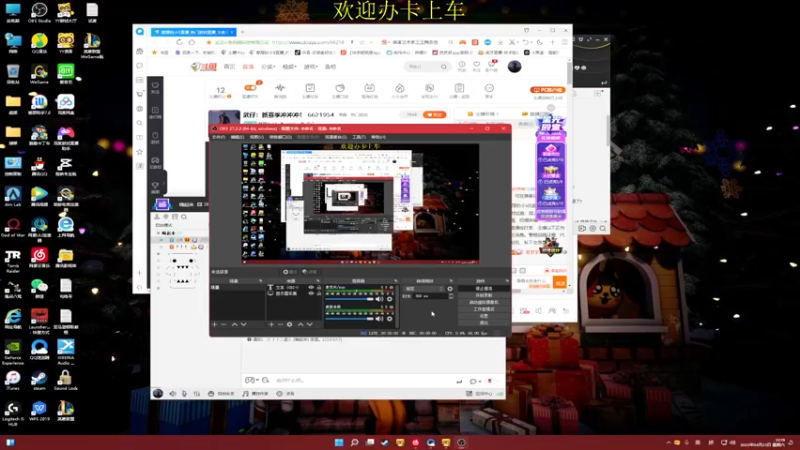Click microphone icon in chat window bottom toolbar
This screenshot has width=800, height=450.
tap(184, 393)
